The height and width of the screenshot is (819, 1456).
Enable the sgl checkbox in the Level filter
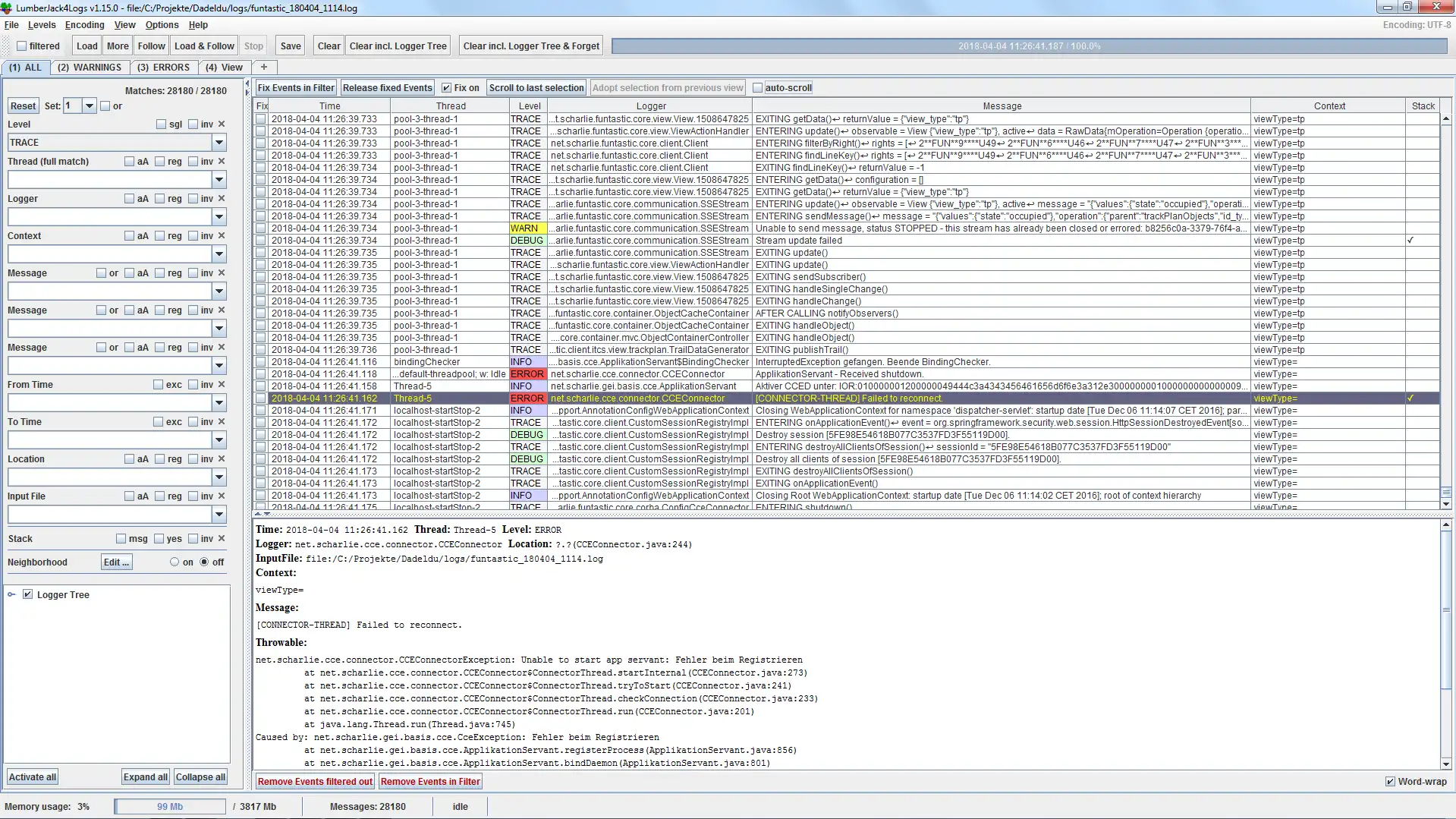(x=161, y=124)
